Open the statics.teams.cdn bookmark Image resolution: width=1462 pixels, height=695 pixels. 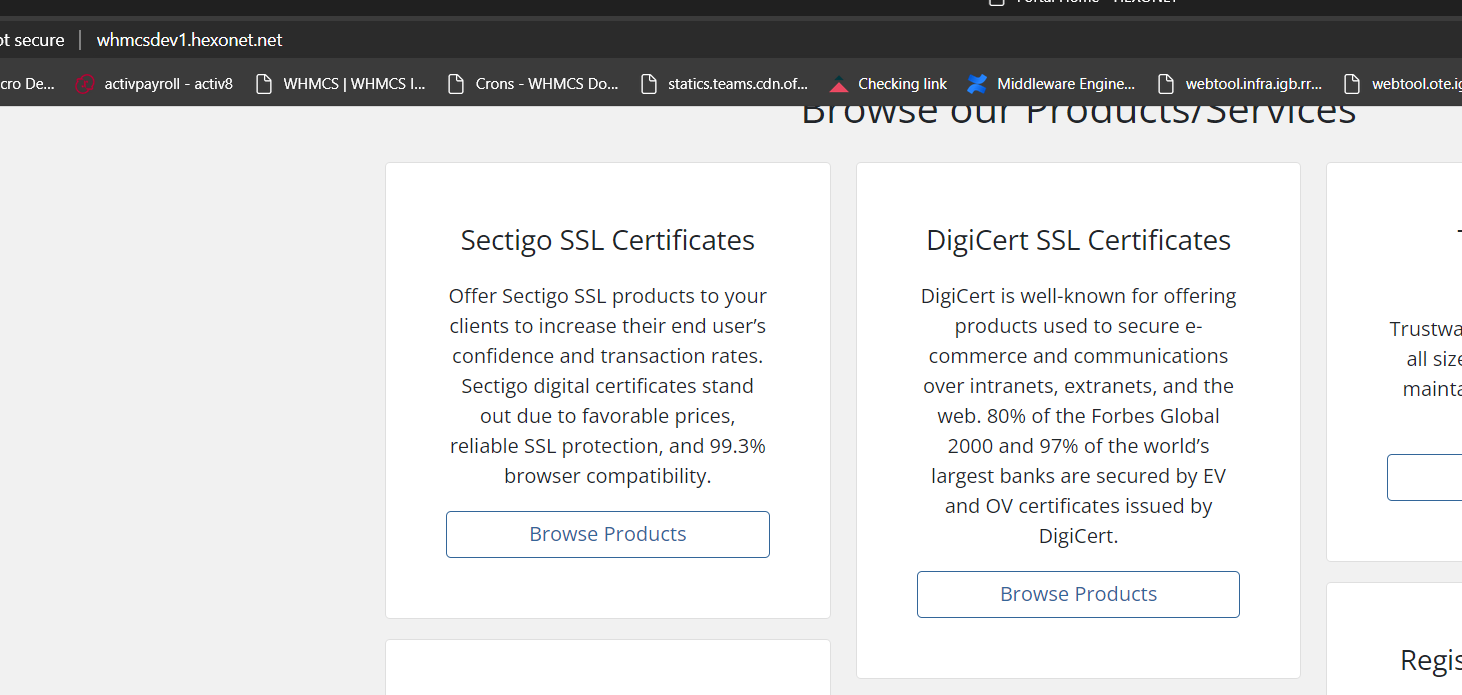coord(724,84)
